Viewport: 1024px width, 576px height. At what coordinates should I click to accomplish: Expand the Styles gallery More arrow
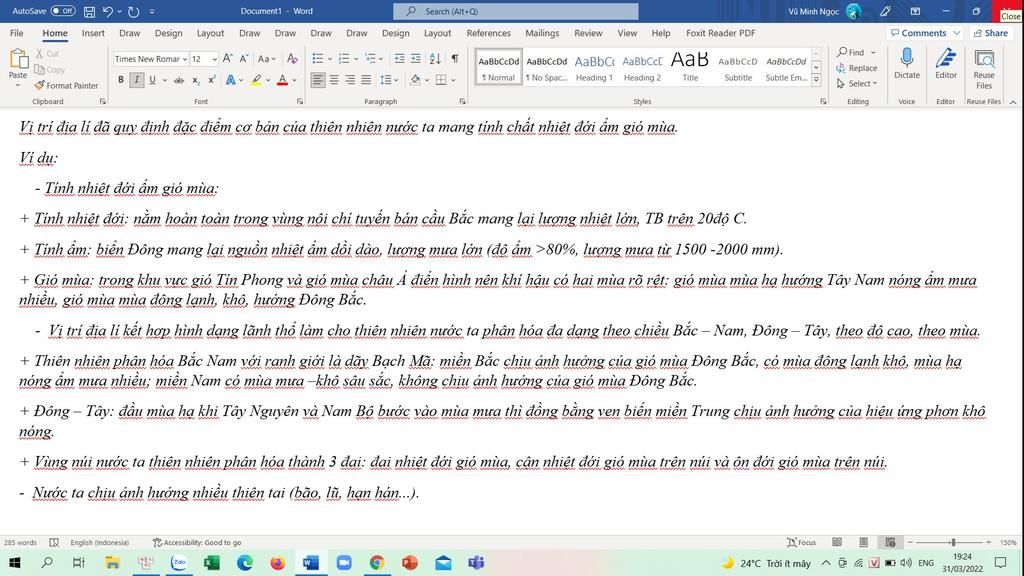click(x=816, y=79)
